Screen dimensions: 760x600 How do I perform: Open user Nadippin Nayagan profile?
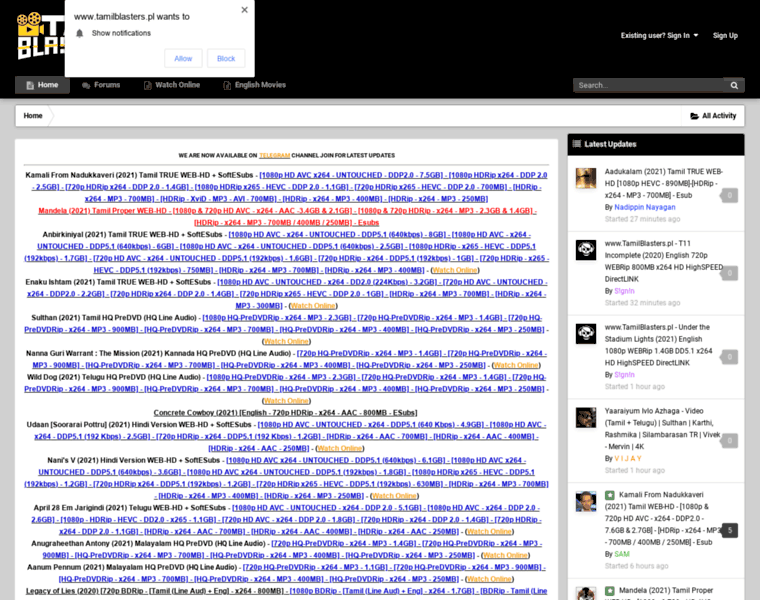645,207
